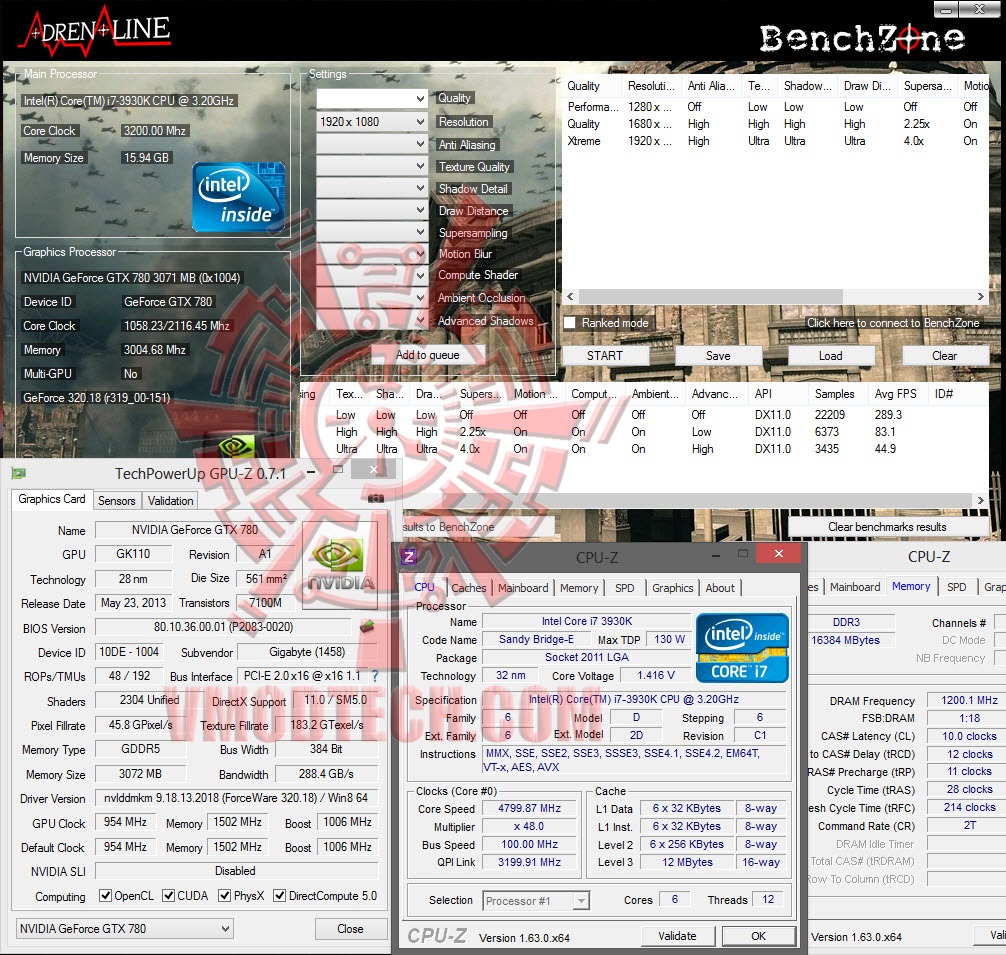Select the Performa... preset row
The image size is (1006, 955).
pyautogui.click(x=775, y=107)
